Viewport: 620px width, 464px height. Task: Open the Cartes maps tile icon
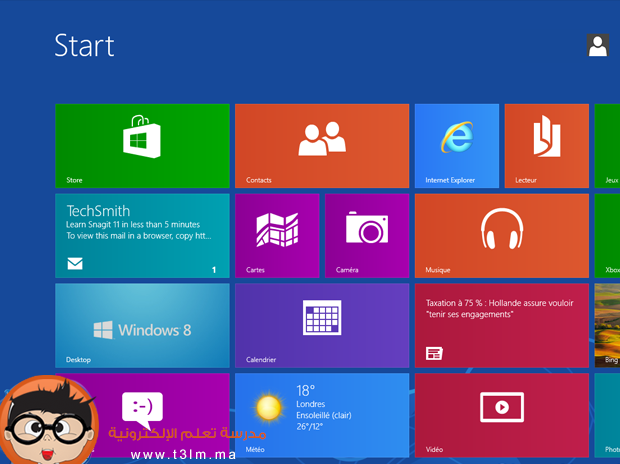click(x=277, y=230)
